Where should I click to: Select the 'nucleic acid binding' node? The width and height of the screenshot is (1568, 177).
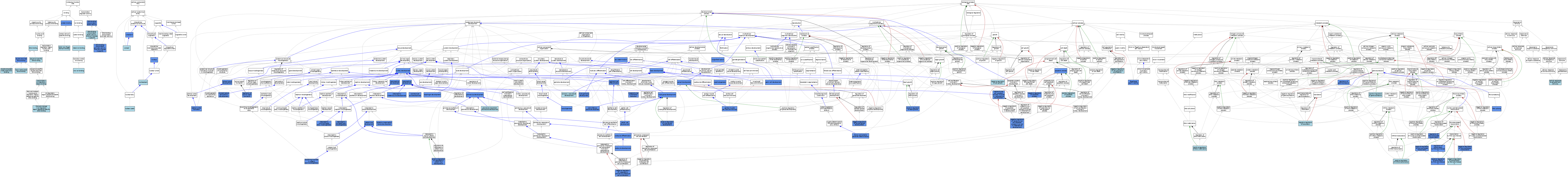pyautogui.click(x=40, y=35)
